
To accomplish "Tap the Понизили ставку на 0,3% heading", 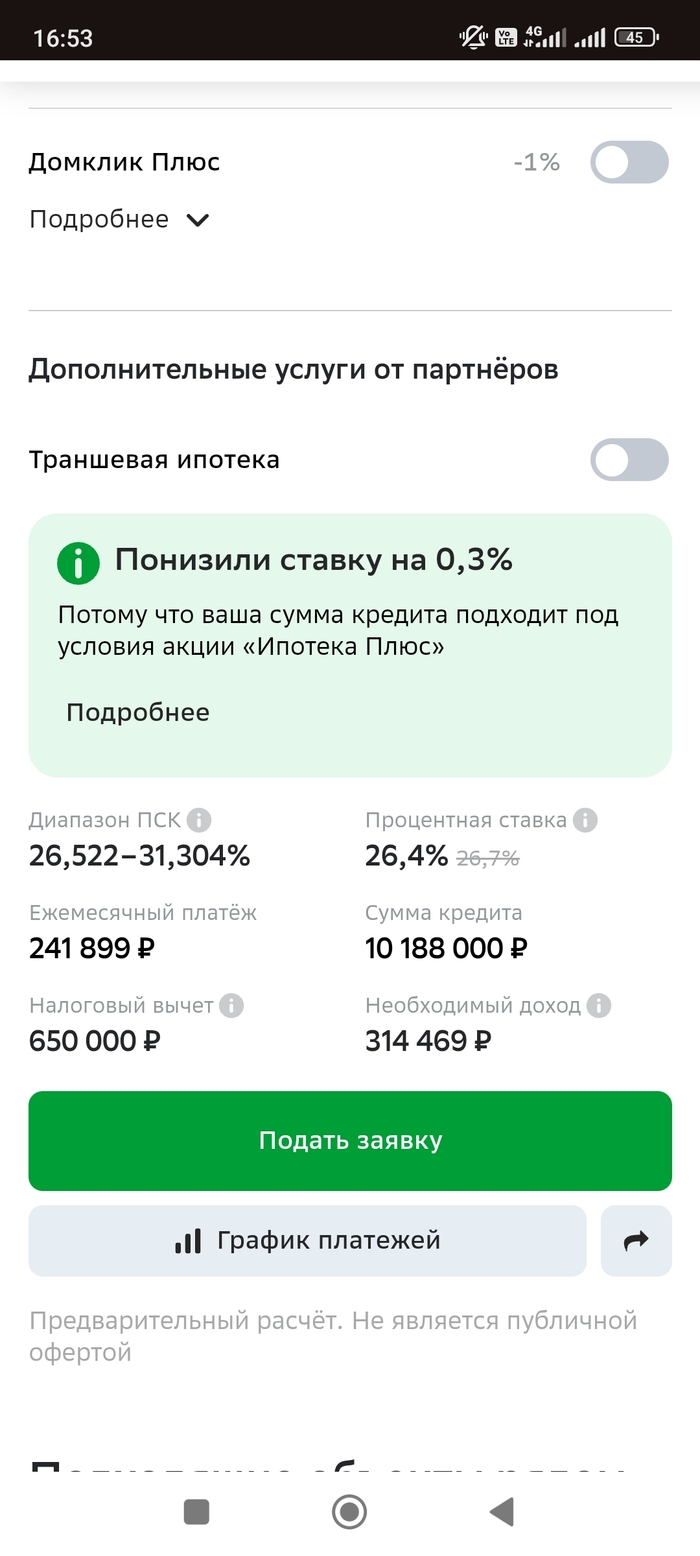I will click(x=313, y=560).
